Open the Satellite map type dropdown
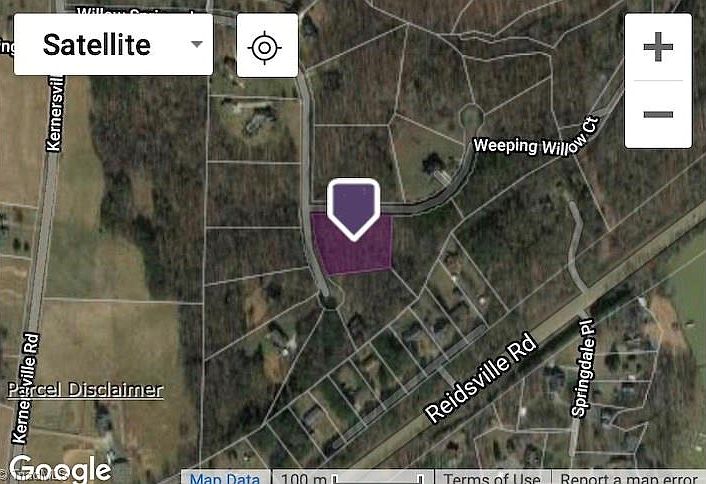Viewport: 706px width, 484px height. [x=113, y=44]
